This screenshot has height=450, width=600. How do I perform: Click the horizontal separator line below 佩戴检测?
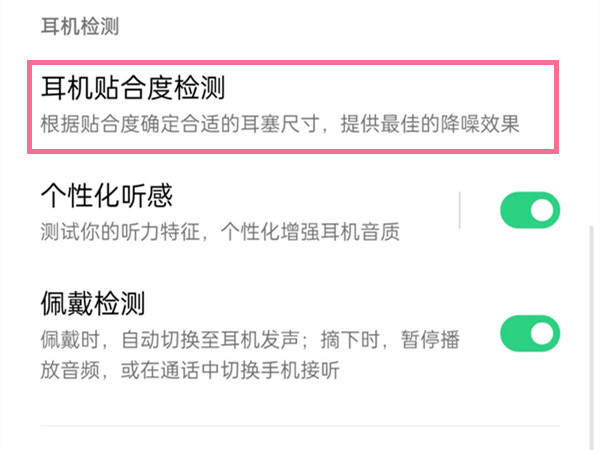300,426
